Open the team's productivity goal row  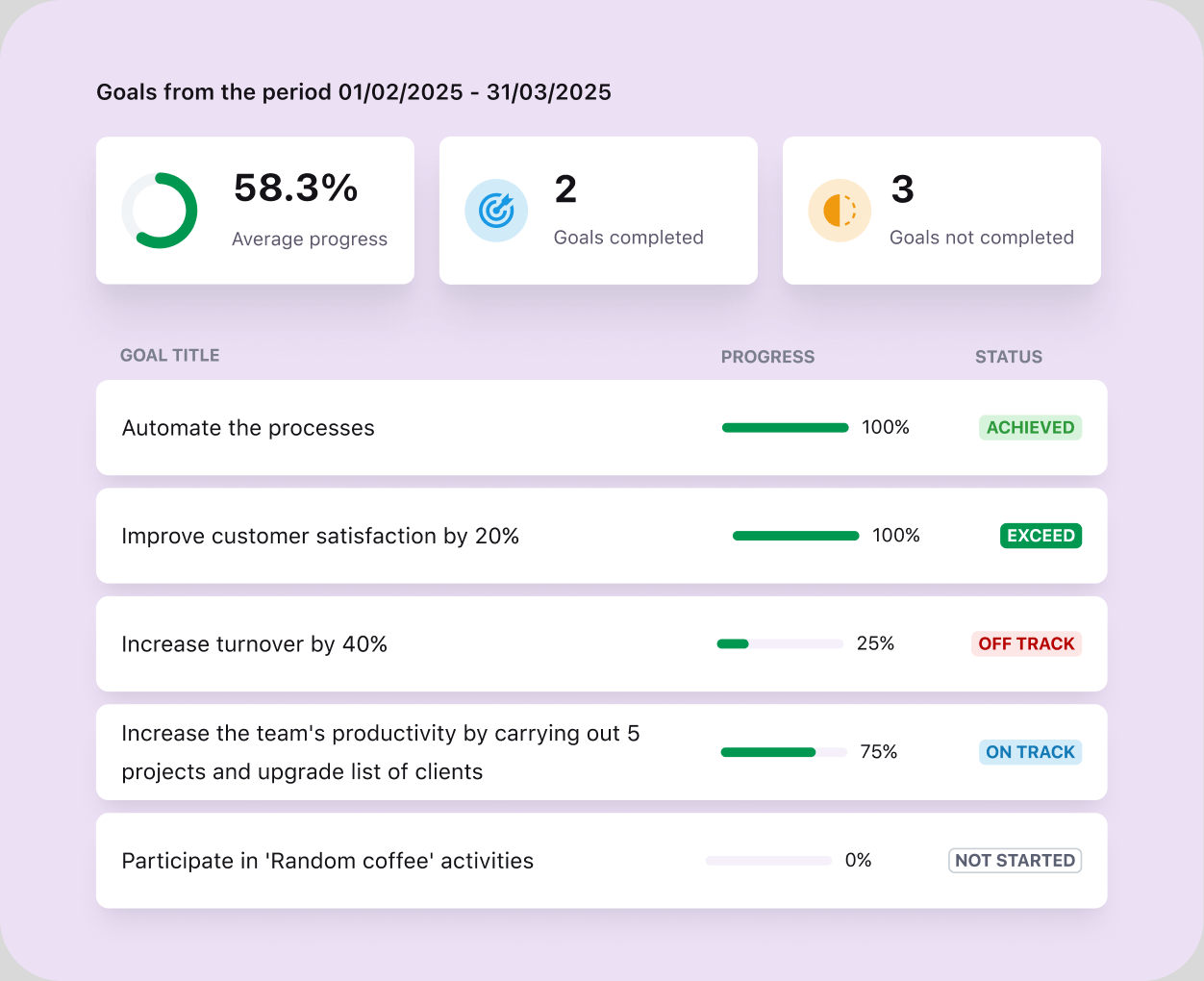pos(380,752)
